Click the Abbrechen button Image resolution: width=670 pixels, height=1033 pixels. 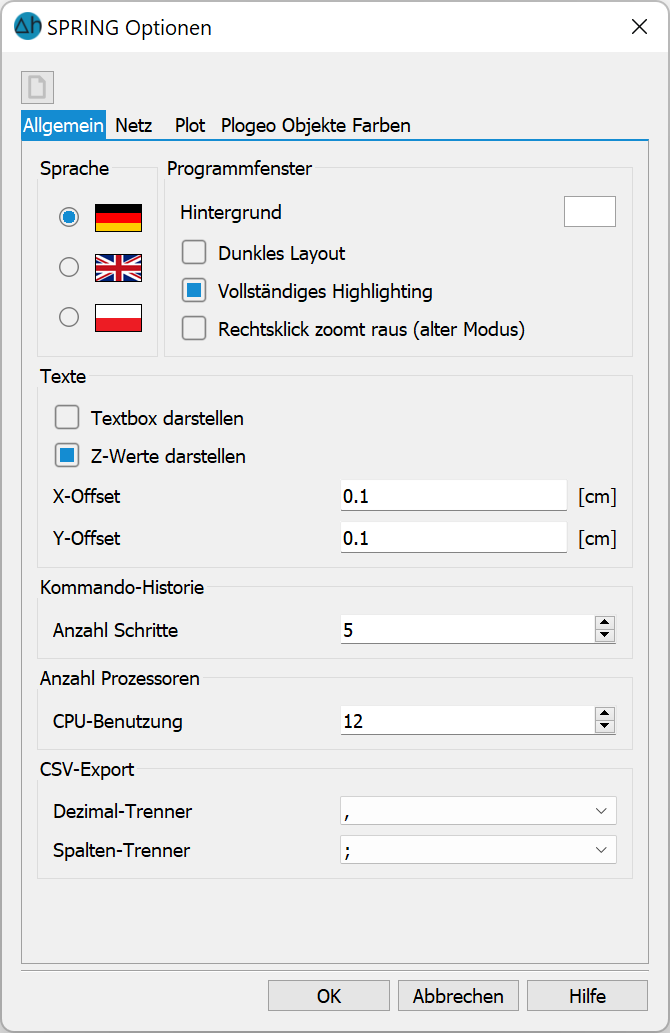coord(458,995)
